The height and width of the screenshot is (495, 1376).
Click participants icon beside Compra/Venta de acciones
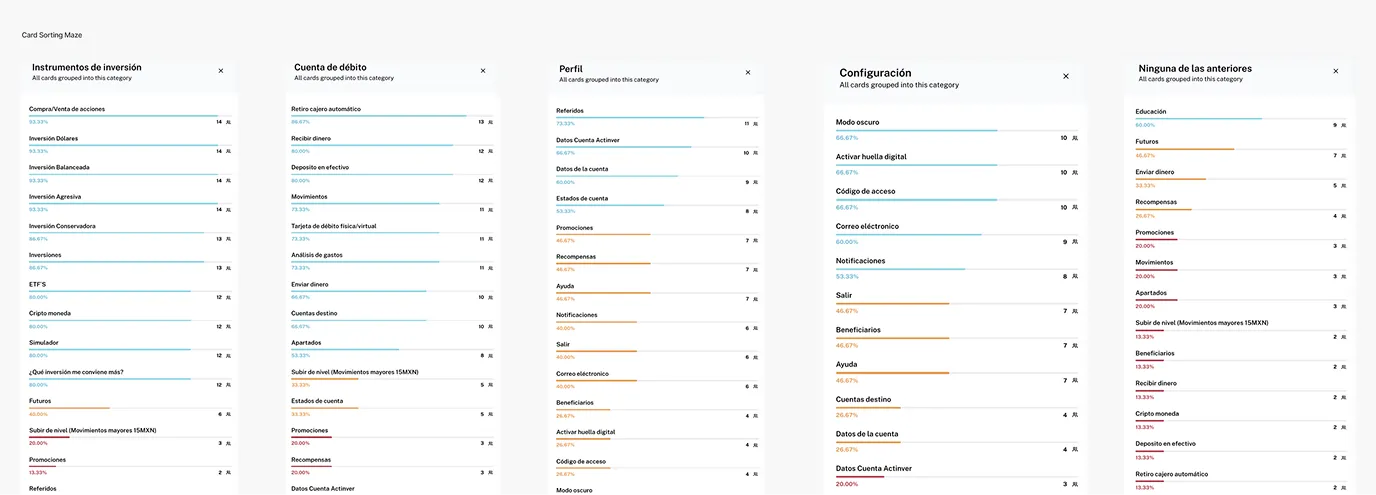point(228,122)
